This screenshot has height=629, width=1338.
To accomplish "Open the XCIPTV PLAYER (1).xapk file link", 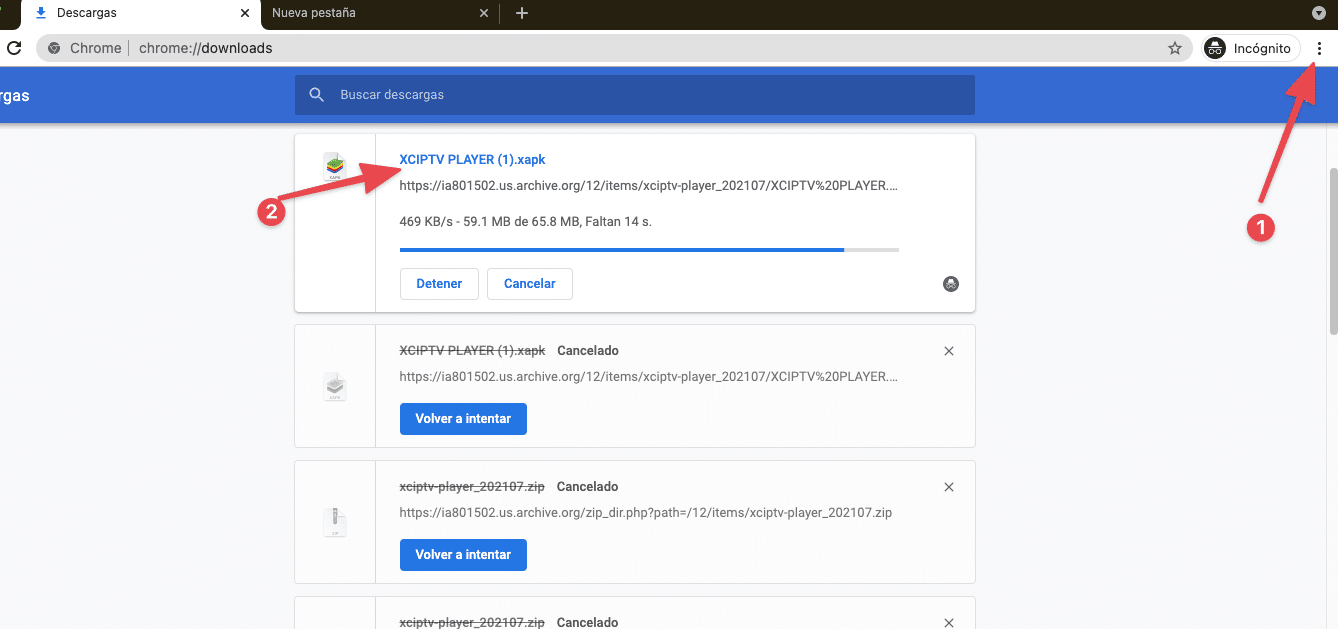I will click(472, 159).
